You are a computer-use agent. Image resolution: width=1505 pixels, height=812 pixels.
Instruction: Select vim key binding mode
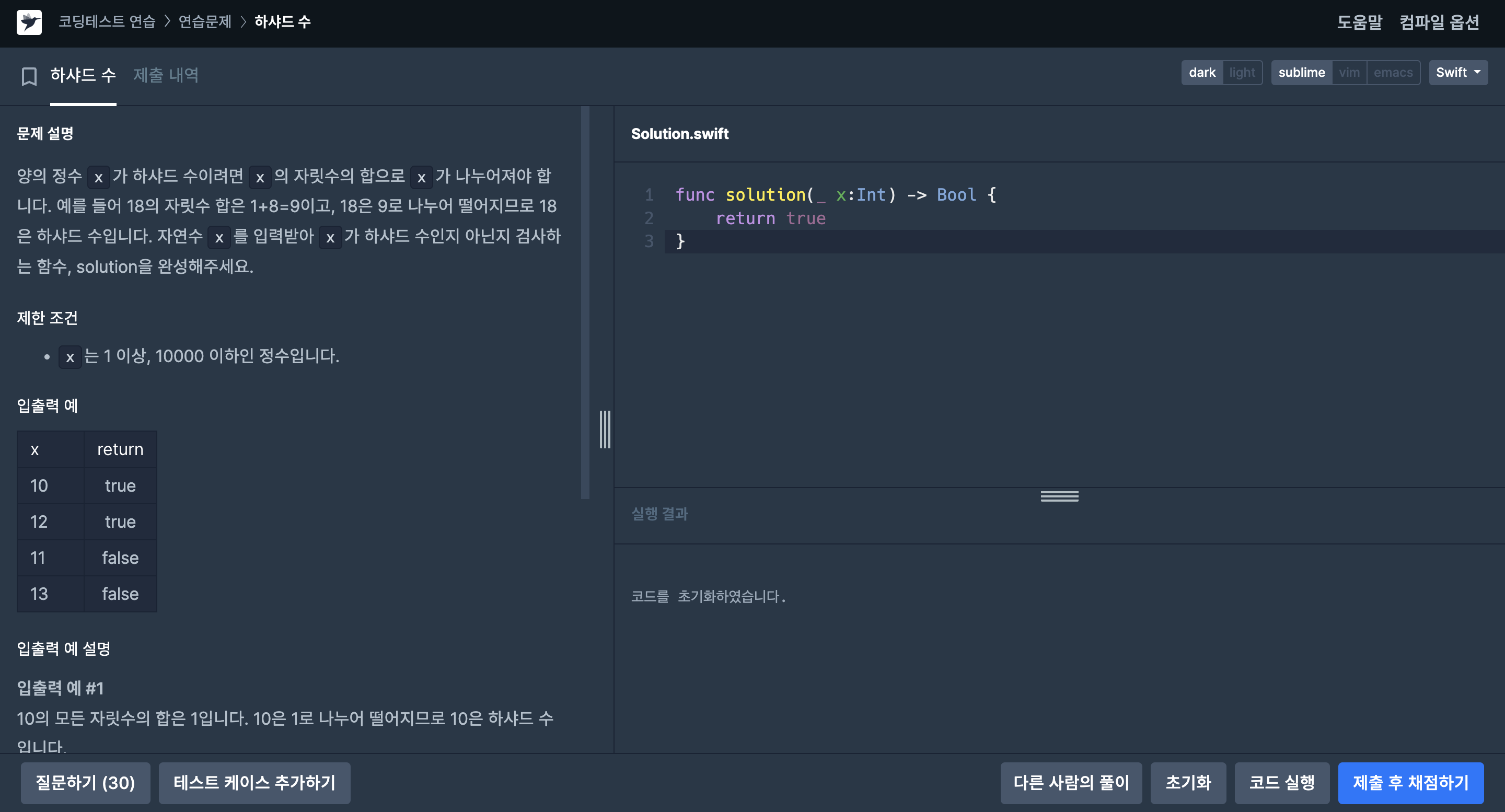(1348, 73)
